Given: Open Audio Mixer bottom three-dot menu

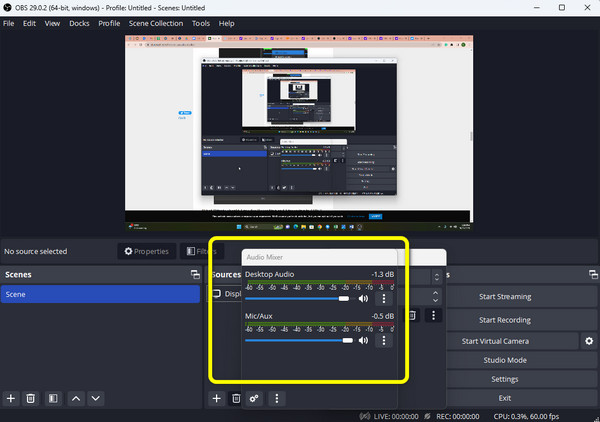Looking at the screenshot, I should coord(277,399).
